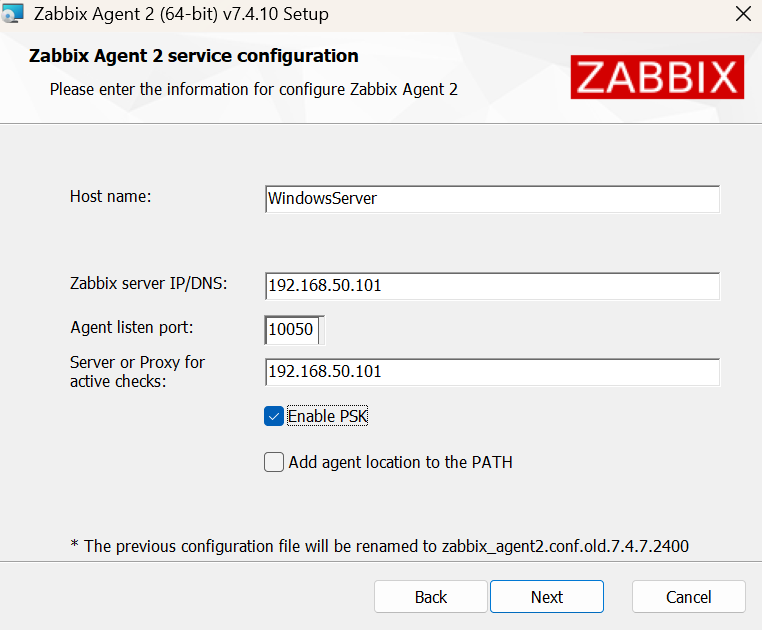Screen dimensions: 762x630
Task: Click the 'Host name:' label
Action: click(x=110, y=196)
